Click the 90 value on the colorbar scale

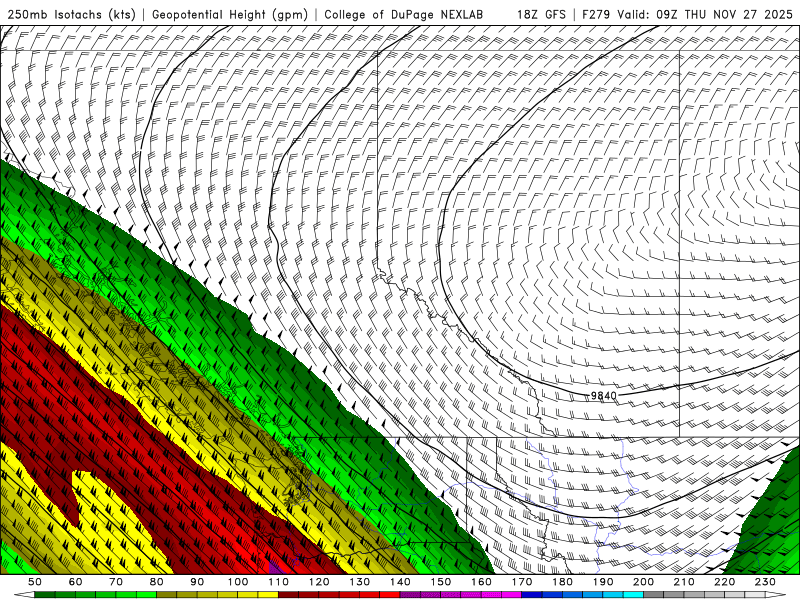point(197,582)
